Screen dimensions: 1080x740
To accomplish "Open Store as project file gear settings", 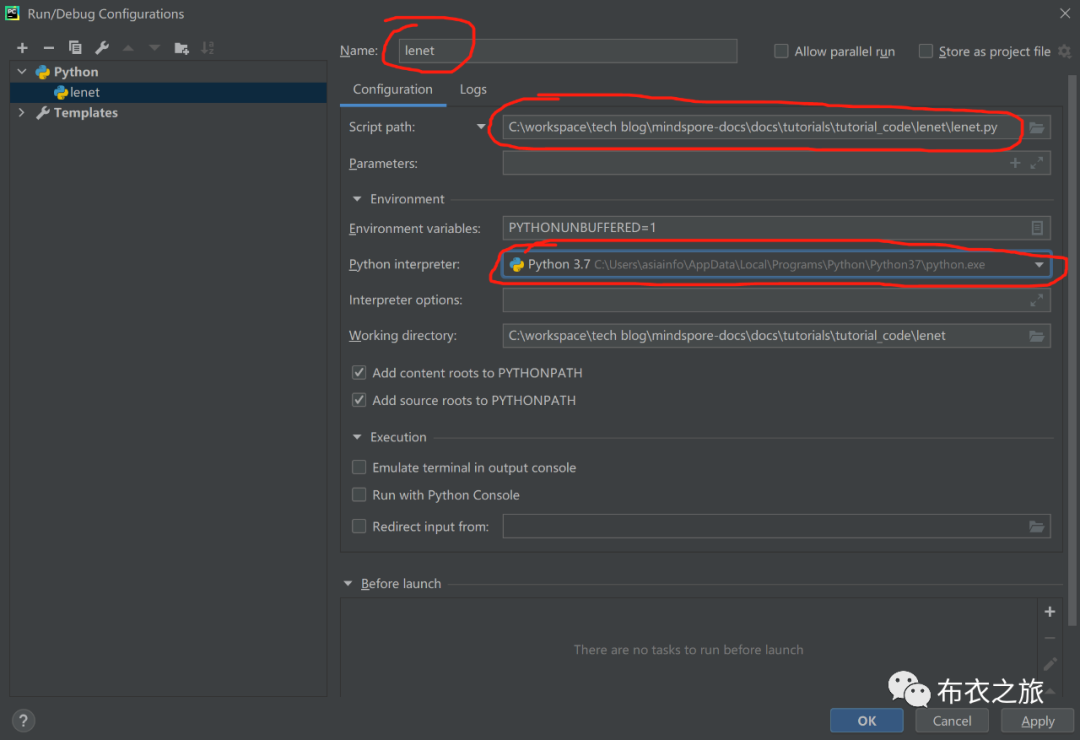I will [x=1064, y=52].
